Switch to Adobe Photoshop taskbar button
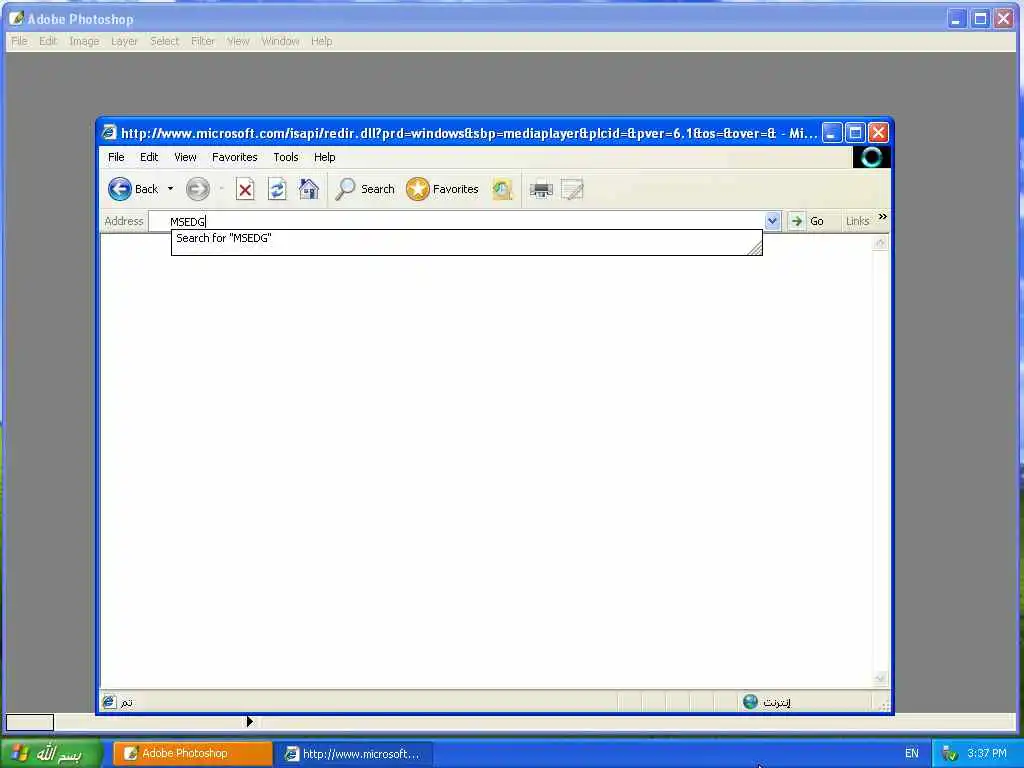 [193, 754]
